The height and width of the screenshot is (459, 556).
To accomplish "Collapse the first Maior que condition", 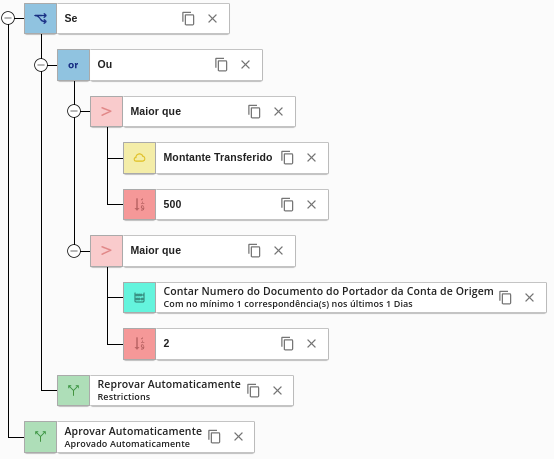I will (x=74, y=111).
